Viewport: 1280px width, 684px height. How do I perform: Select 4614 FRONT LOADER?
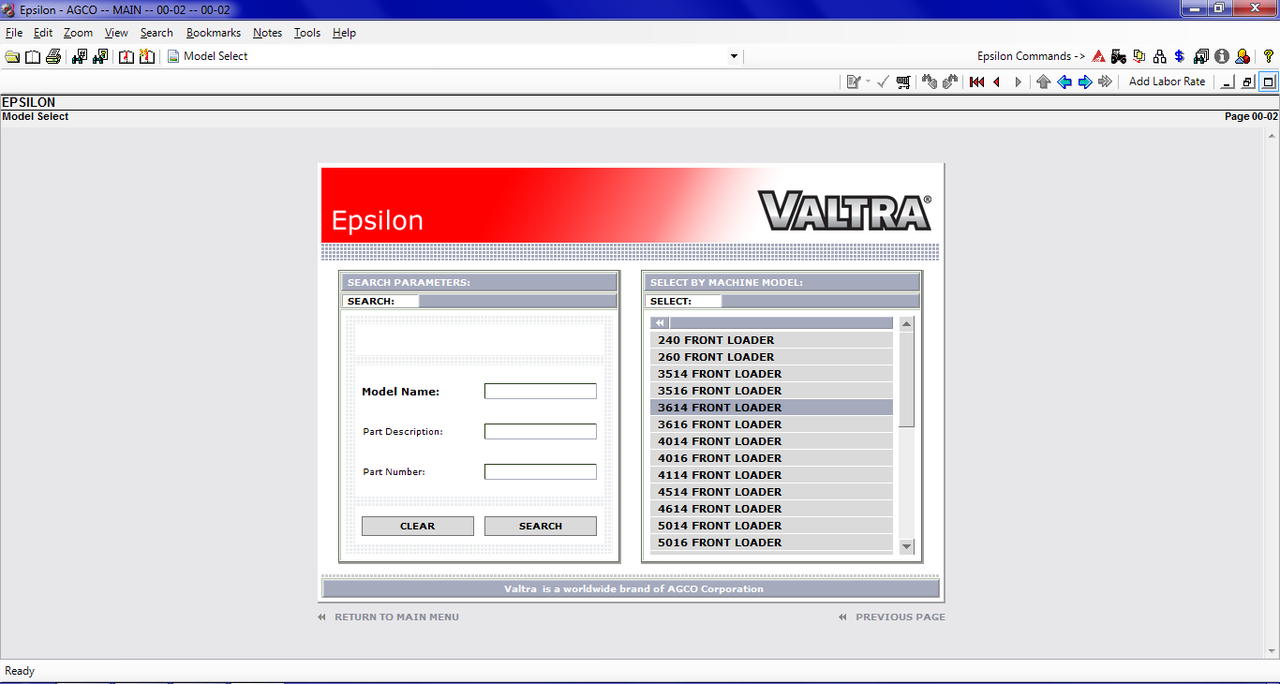tap(771, 509)
